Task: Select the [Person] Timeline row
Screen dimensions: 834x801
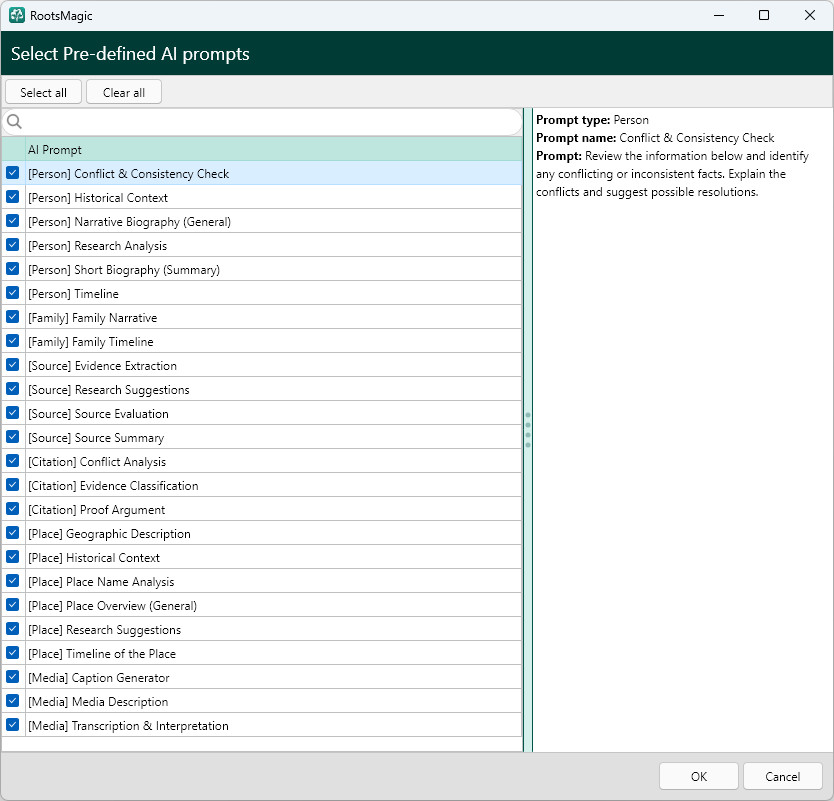Action: (x=262, y=293)
